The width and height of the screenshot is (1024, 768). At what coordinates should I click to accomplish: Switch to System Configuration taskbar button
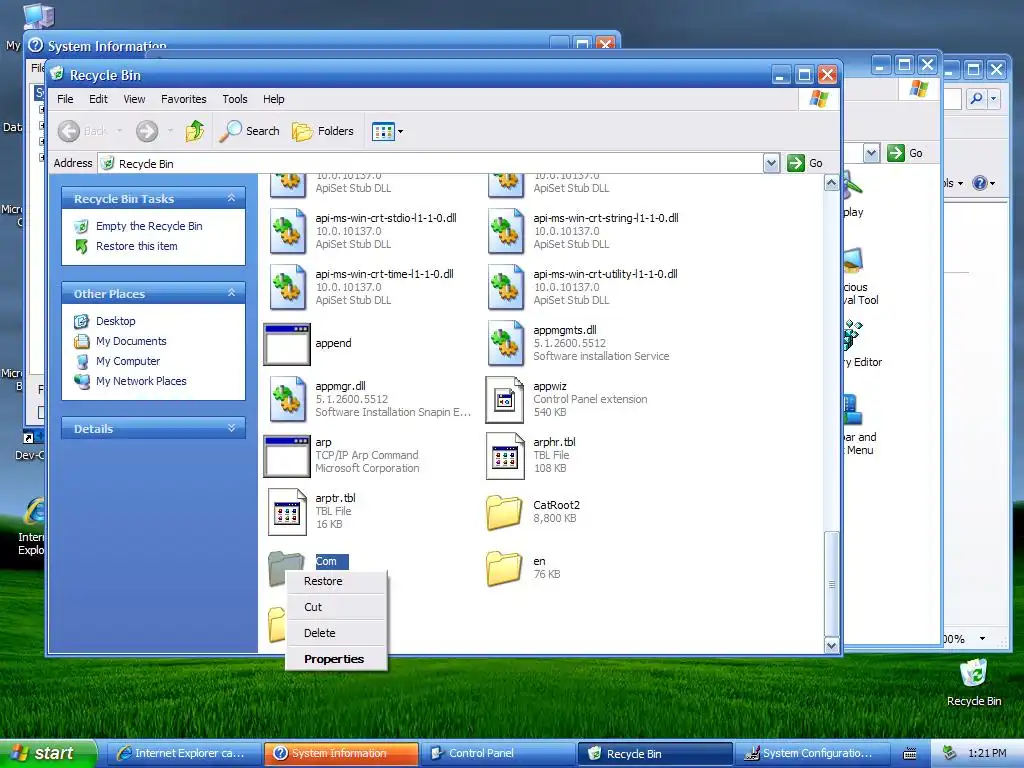tap(812, 754)
